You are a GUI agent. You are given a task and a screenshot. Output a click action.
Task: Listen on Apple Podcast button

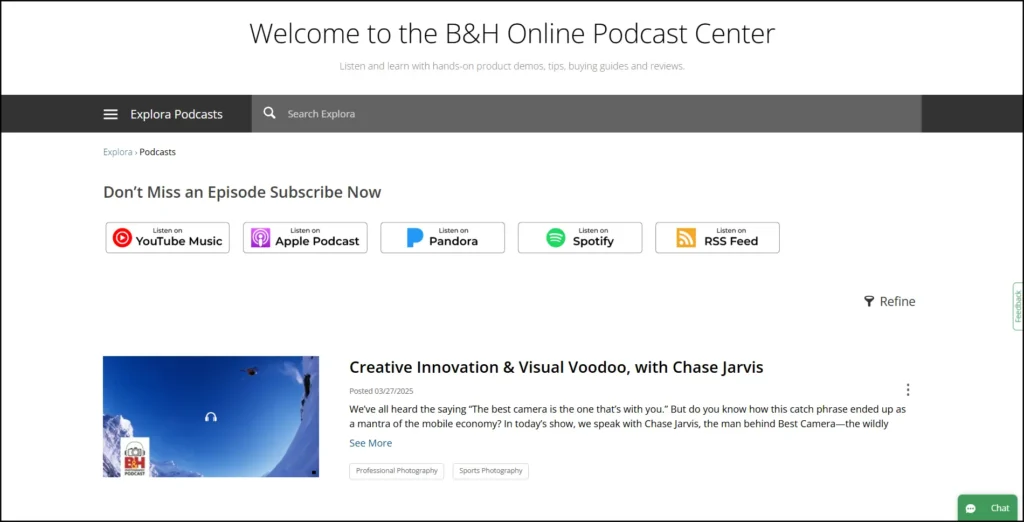pos(305,238)
